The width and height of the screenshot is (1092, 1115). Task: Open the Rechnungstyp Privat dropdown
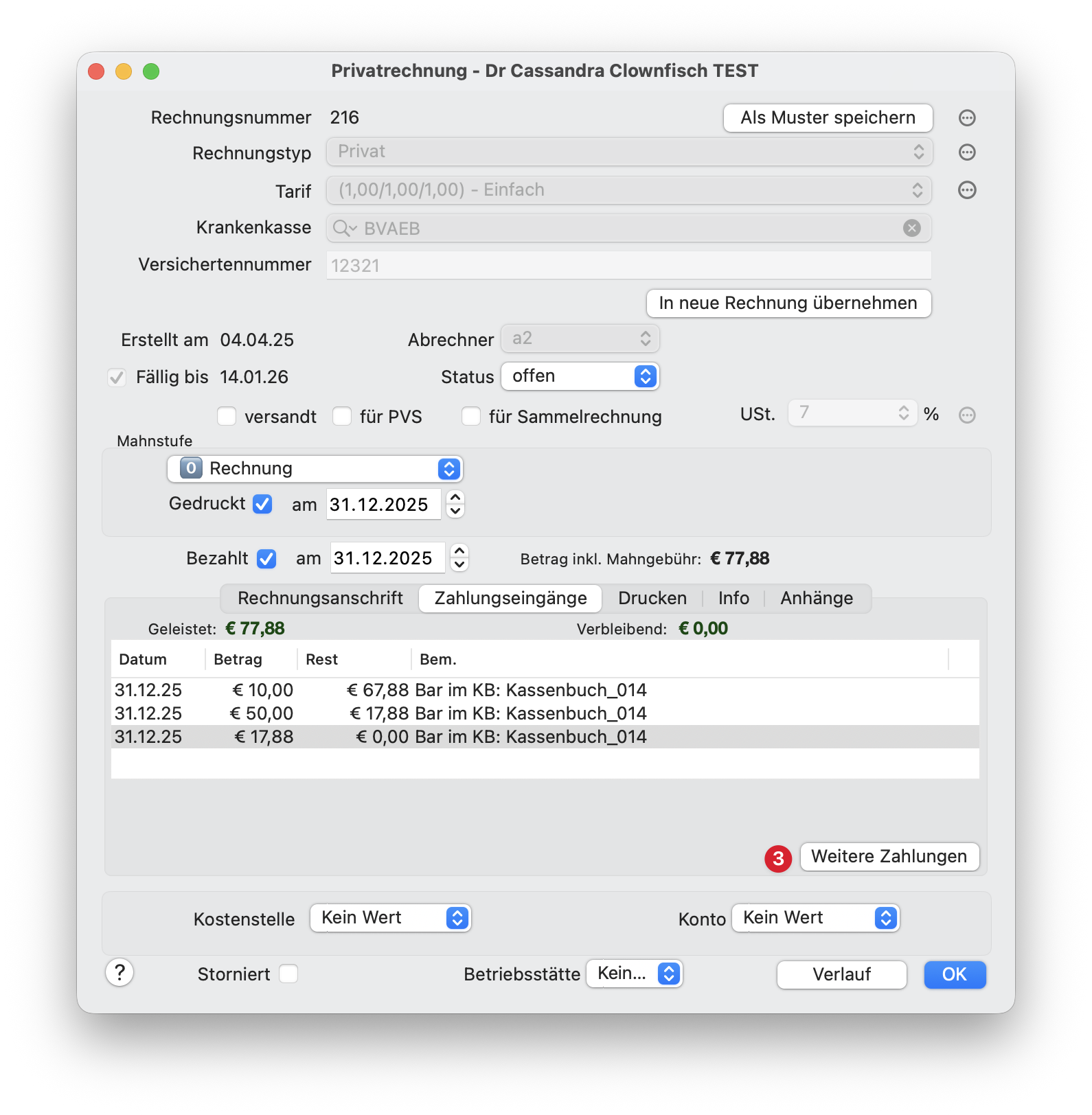[629, 152]
